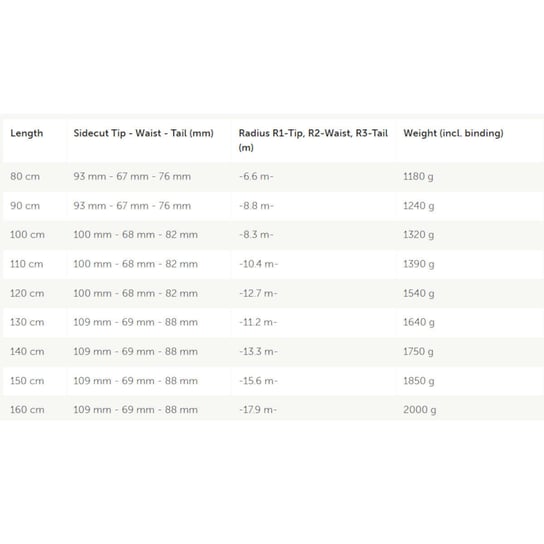Image resolution: width=544 pixels, height=544 pixels.
Task: Select the 100 cm length cell
Action: (x=27, y=235)
